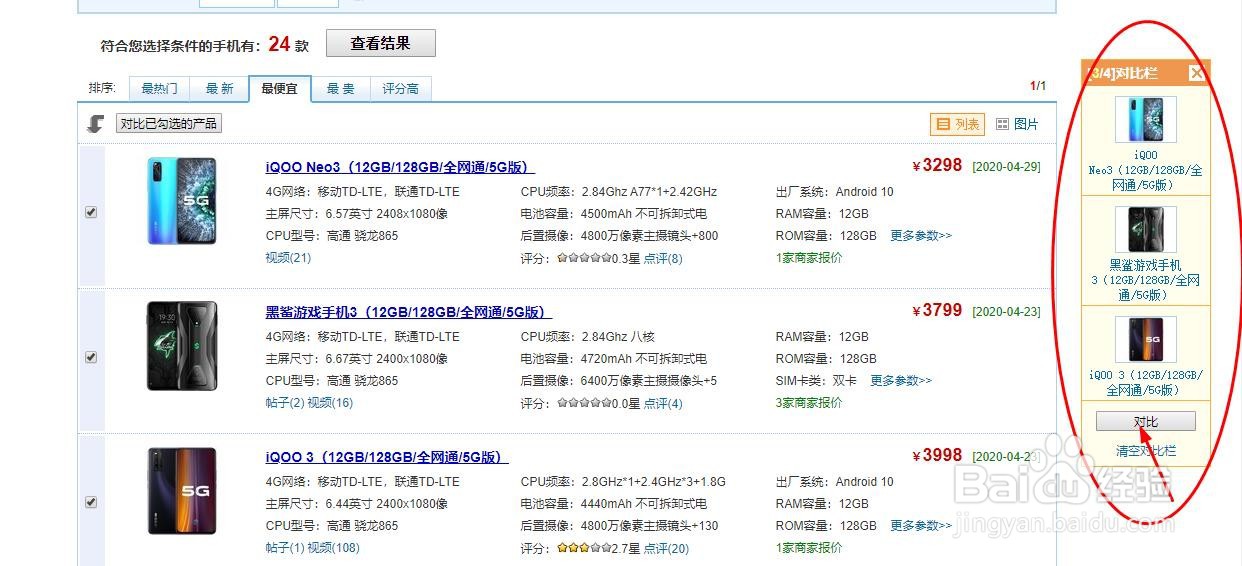This screenshot has height=566, width=1242.
Task: Open 3家商家报价 for 黑鲨游戏手机3
Action: pyautogui.click(x=809, y=403)
